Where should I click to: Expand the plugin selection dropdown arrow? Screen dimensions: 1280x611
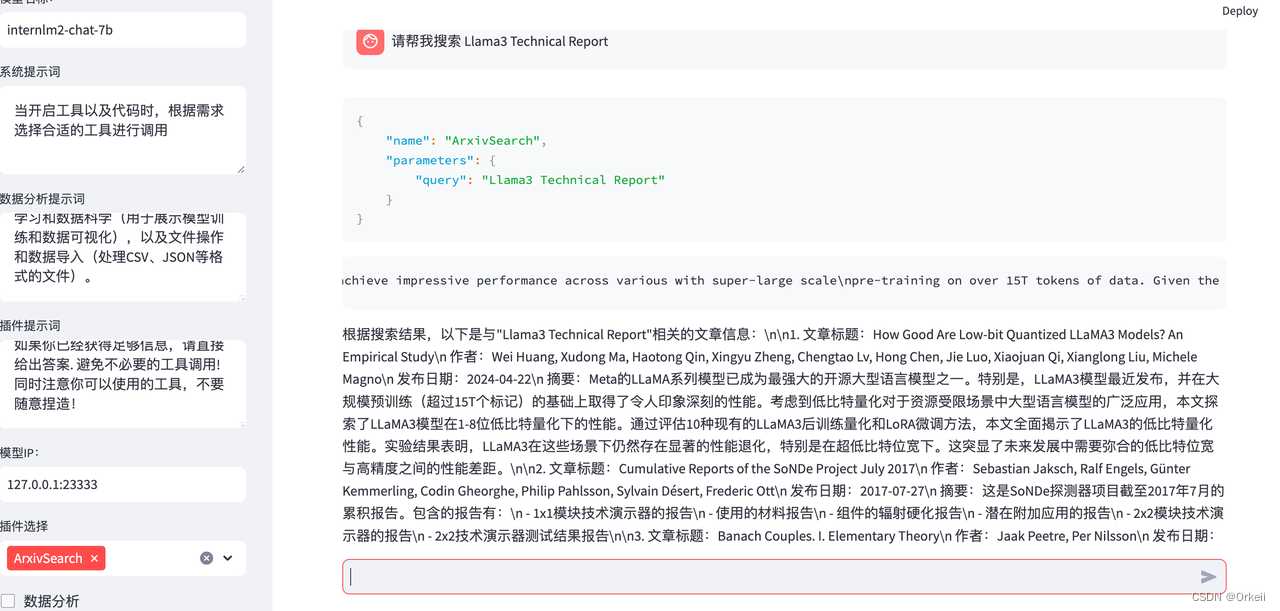point(228,558)
